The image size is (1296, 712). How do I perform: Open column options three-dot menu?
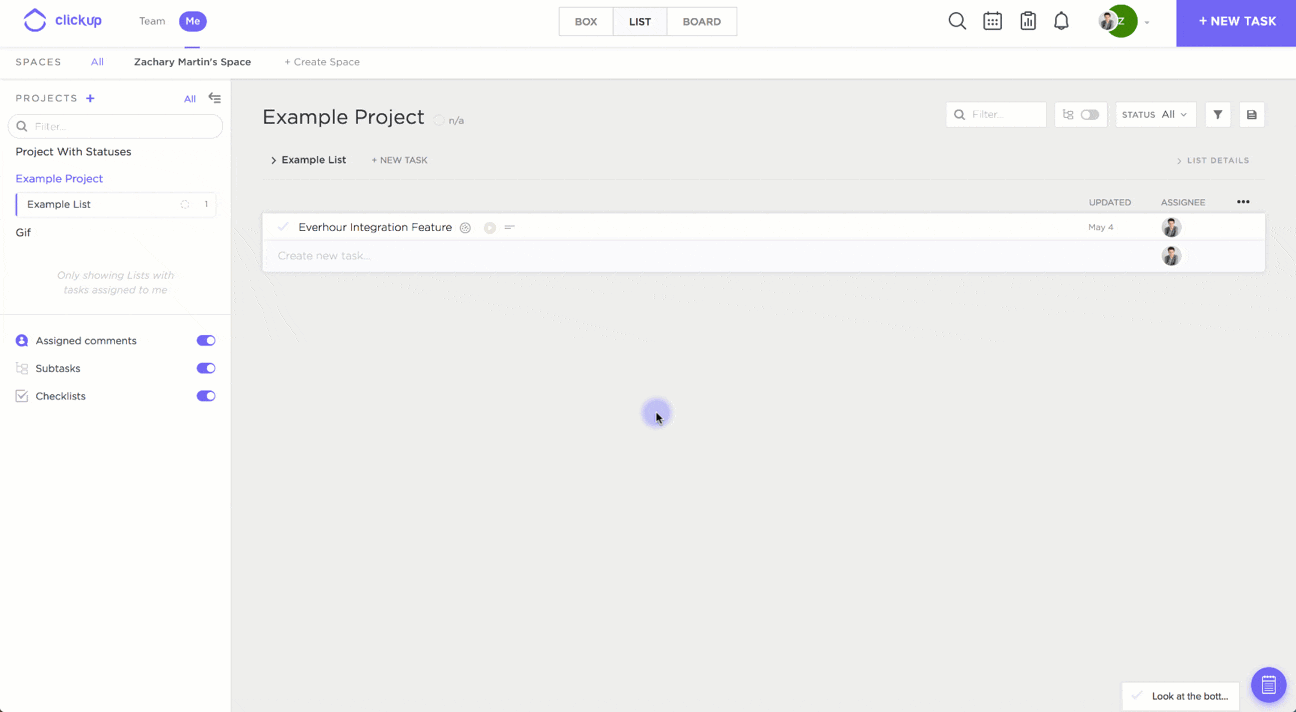point(1243,202)
